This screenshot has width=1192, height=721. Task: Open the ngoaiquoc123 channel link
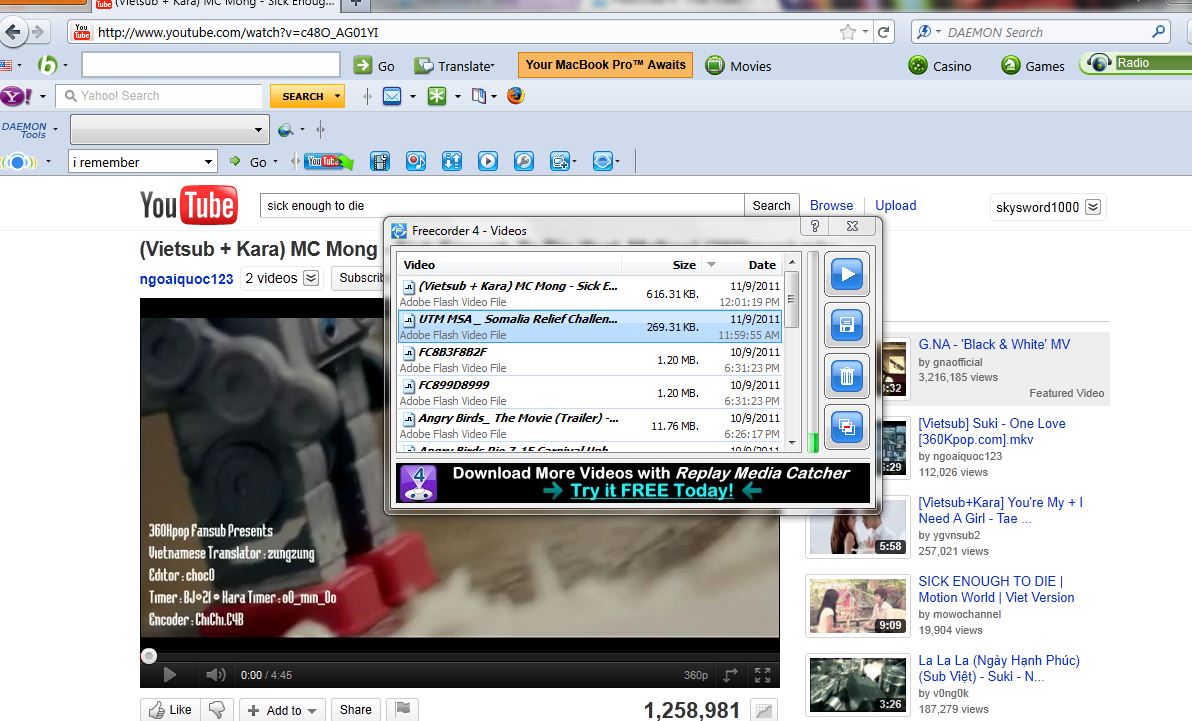pos(186,279)
